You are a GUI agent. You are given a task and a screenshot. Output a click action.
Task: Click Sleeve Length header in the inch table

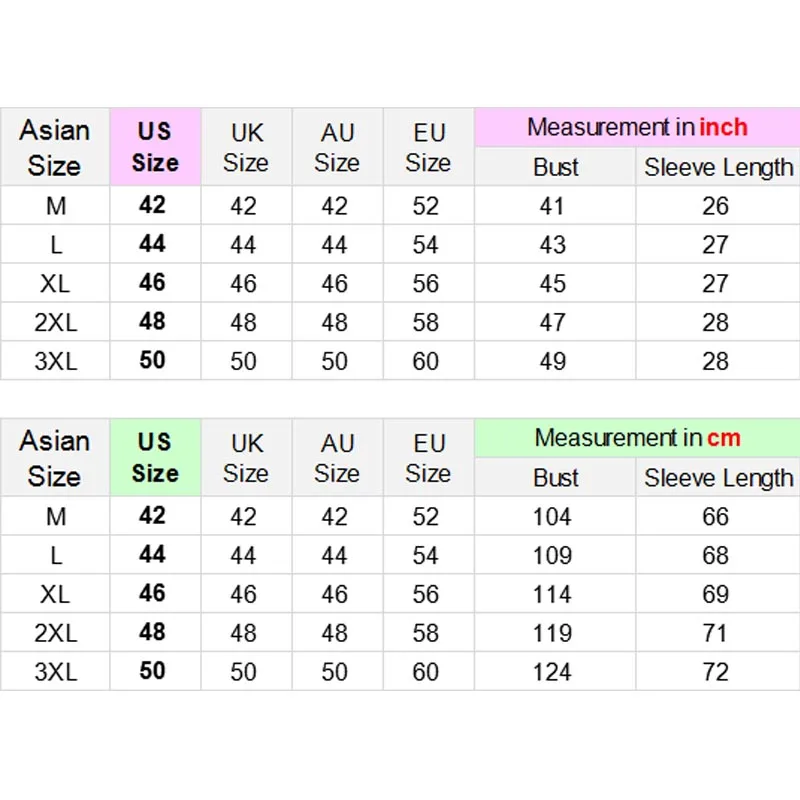click(x=718, y=167)
